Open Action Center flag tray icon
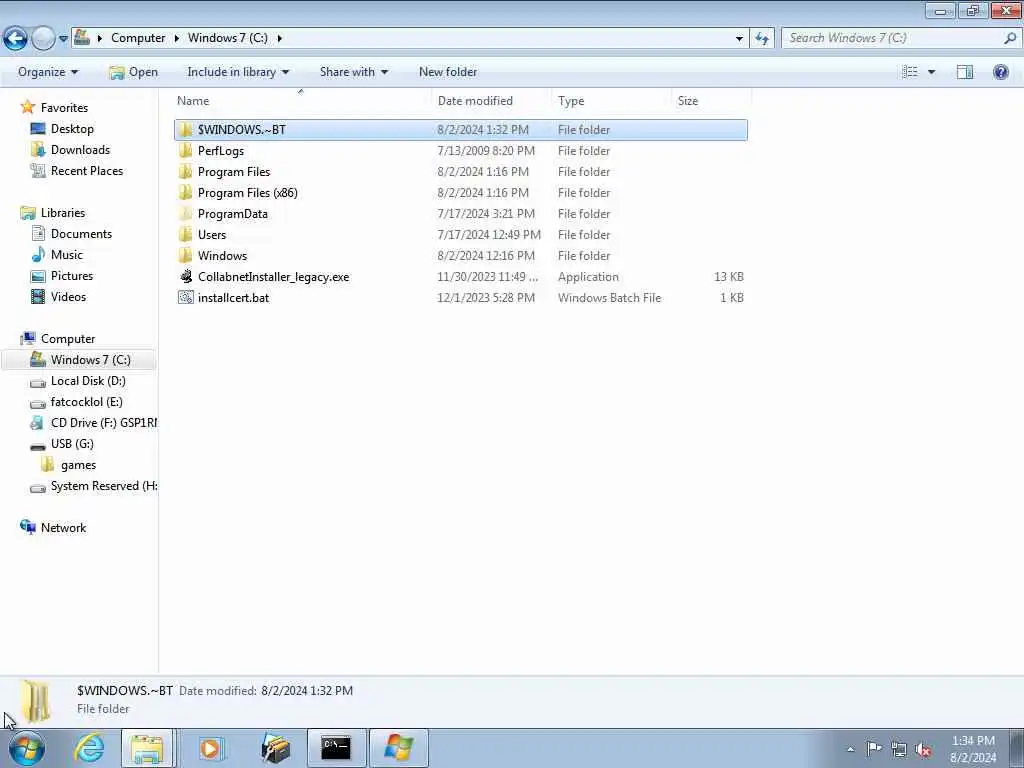The image size is (1024, 768). point(874,749)
